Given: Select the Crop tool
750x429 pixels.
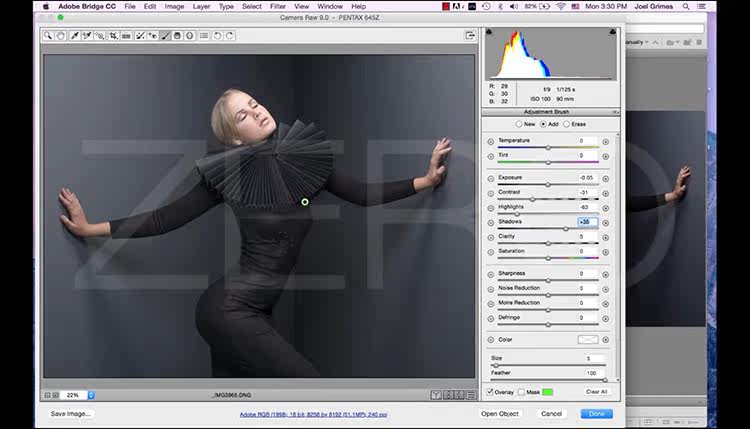Looking at the screenshot, I should tap(113, 35).
